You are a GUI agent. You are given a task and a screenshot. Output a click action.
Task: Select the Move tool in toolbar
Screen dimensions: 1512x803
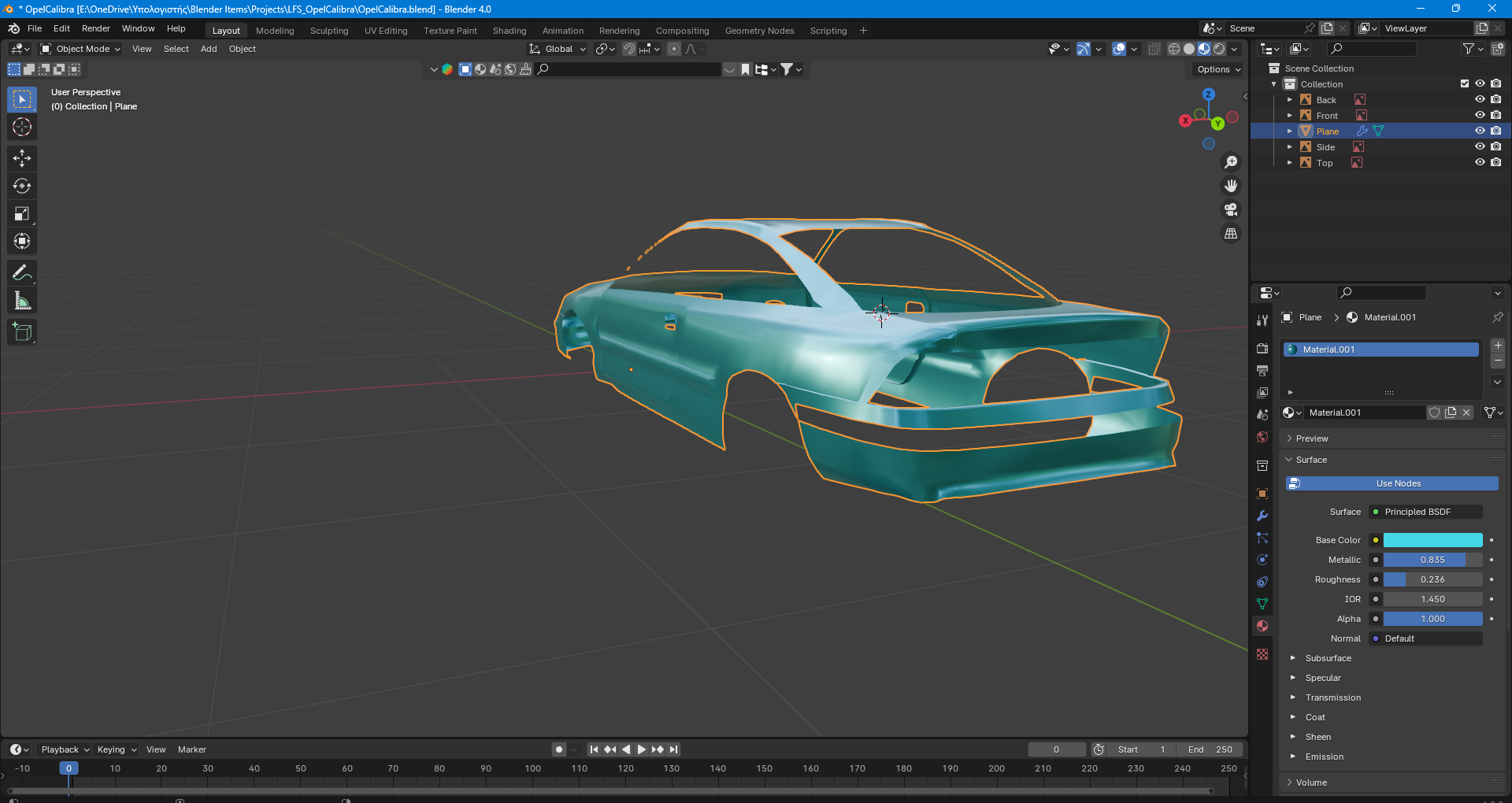tap(22, 158)
